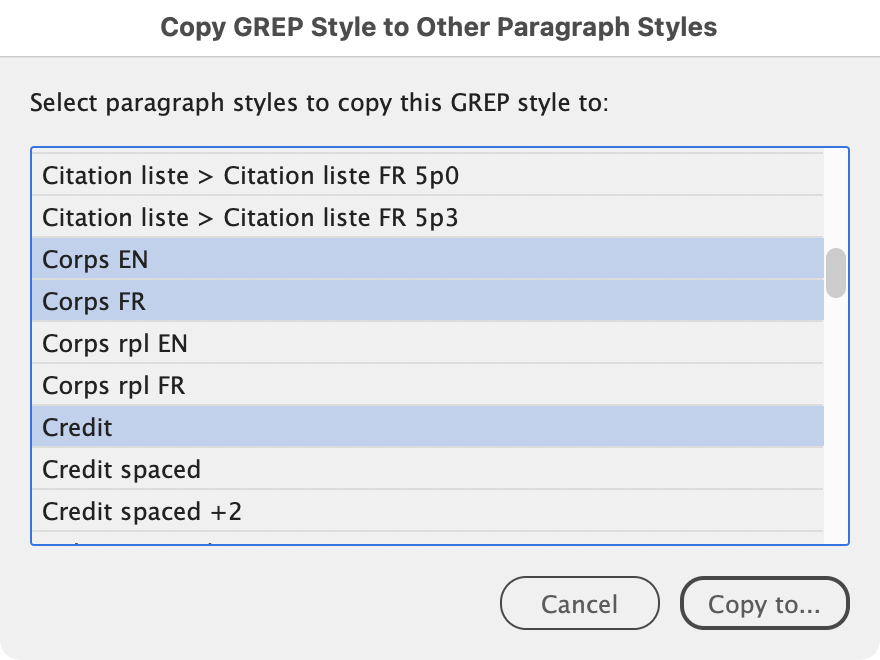Choose Corps rpl EN in list
The width and height of the screenshot is (880, 660).
115,344
